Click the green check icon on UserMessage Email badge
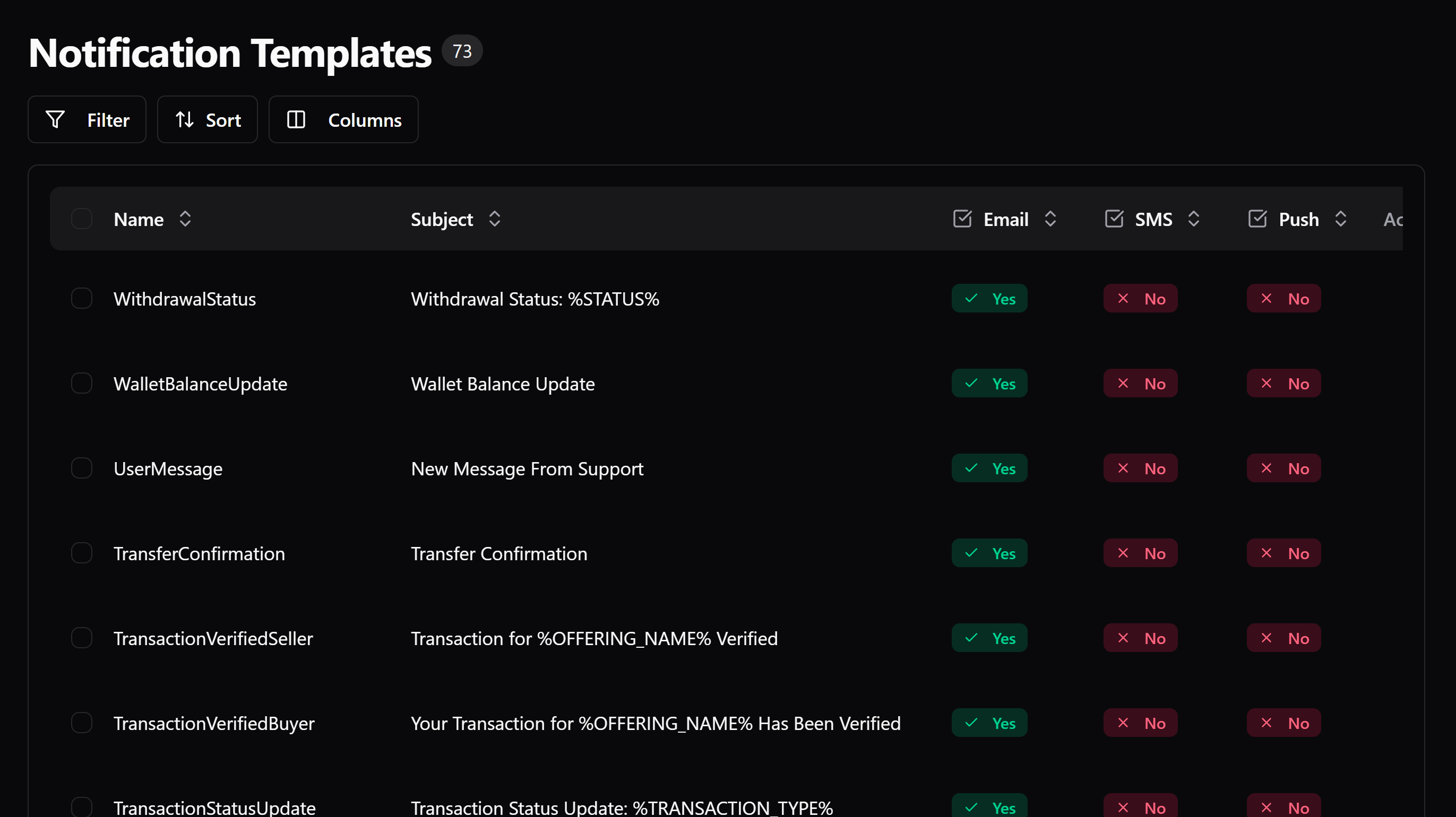 click(x=971, y=468)
